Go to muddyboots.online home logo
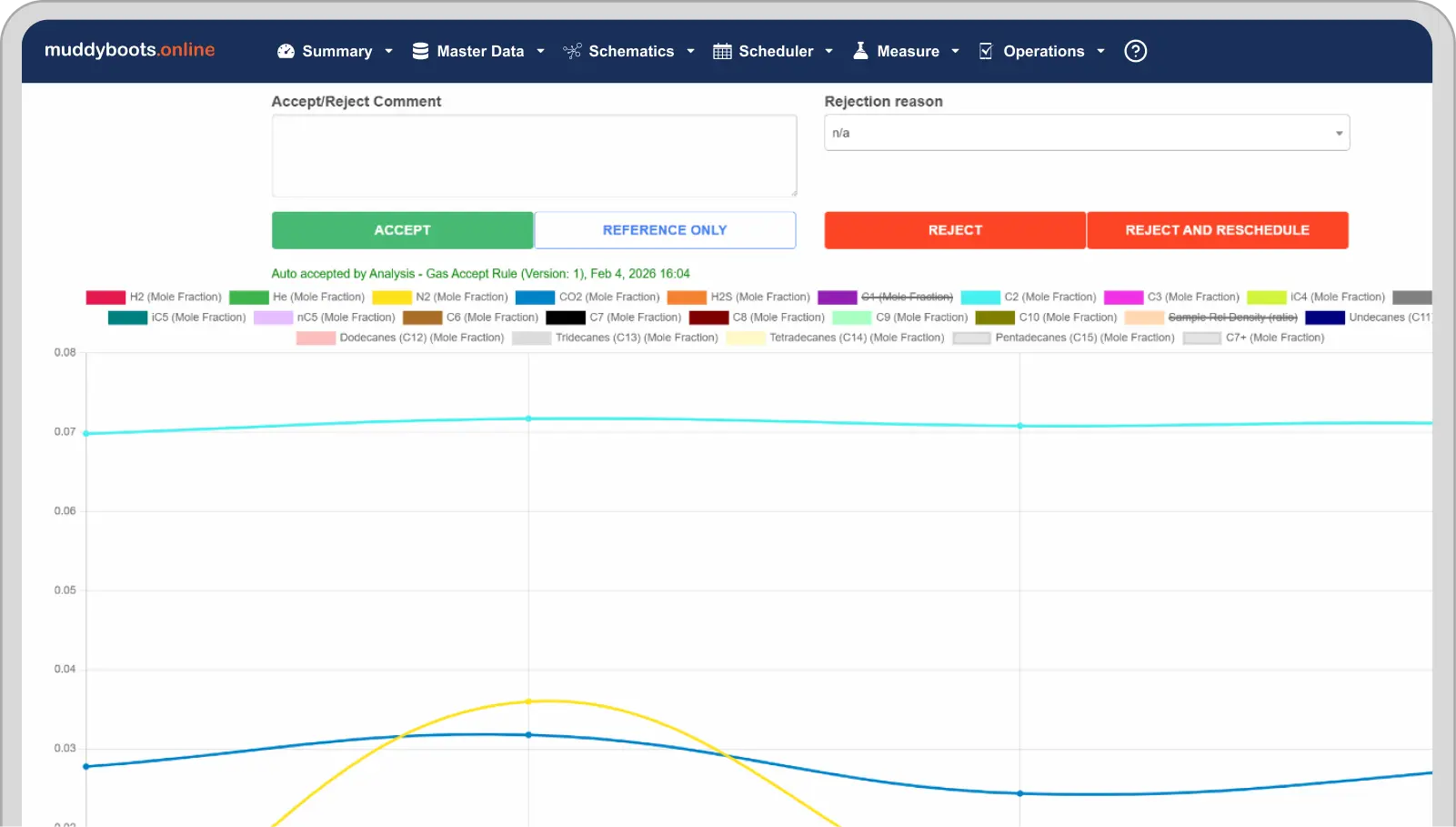 coord(130,50)
